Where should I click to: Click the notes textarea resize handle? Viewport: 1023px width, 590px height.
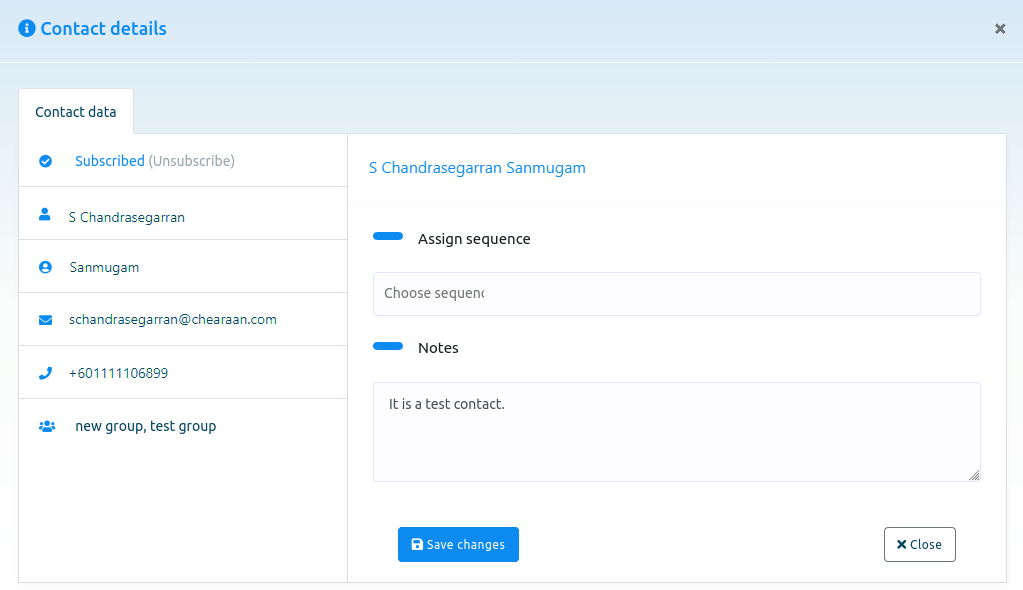(x=974, y=475)
